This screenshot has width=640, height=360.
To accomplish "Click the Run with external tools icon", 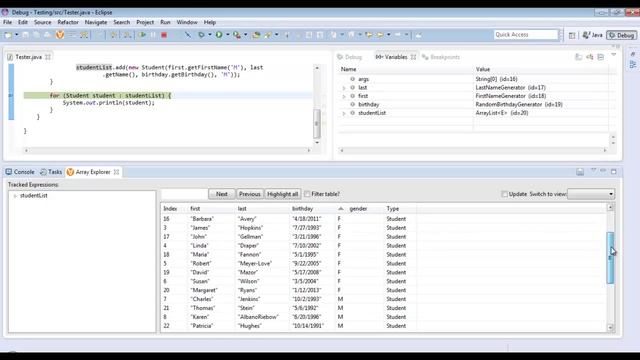I will [237, 35].
